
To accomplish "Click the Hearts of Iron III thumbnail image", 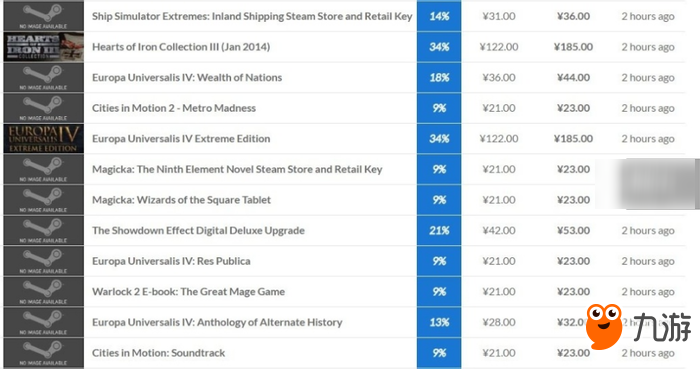I will click(43, 47).
